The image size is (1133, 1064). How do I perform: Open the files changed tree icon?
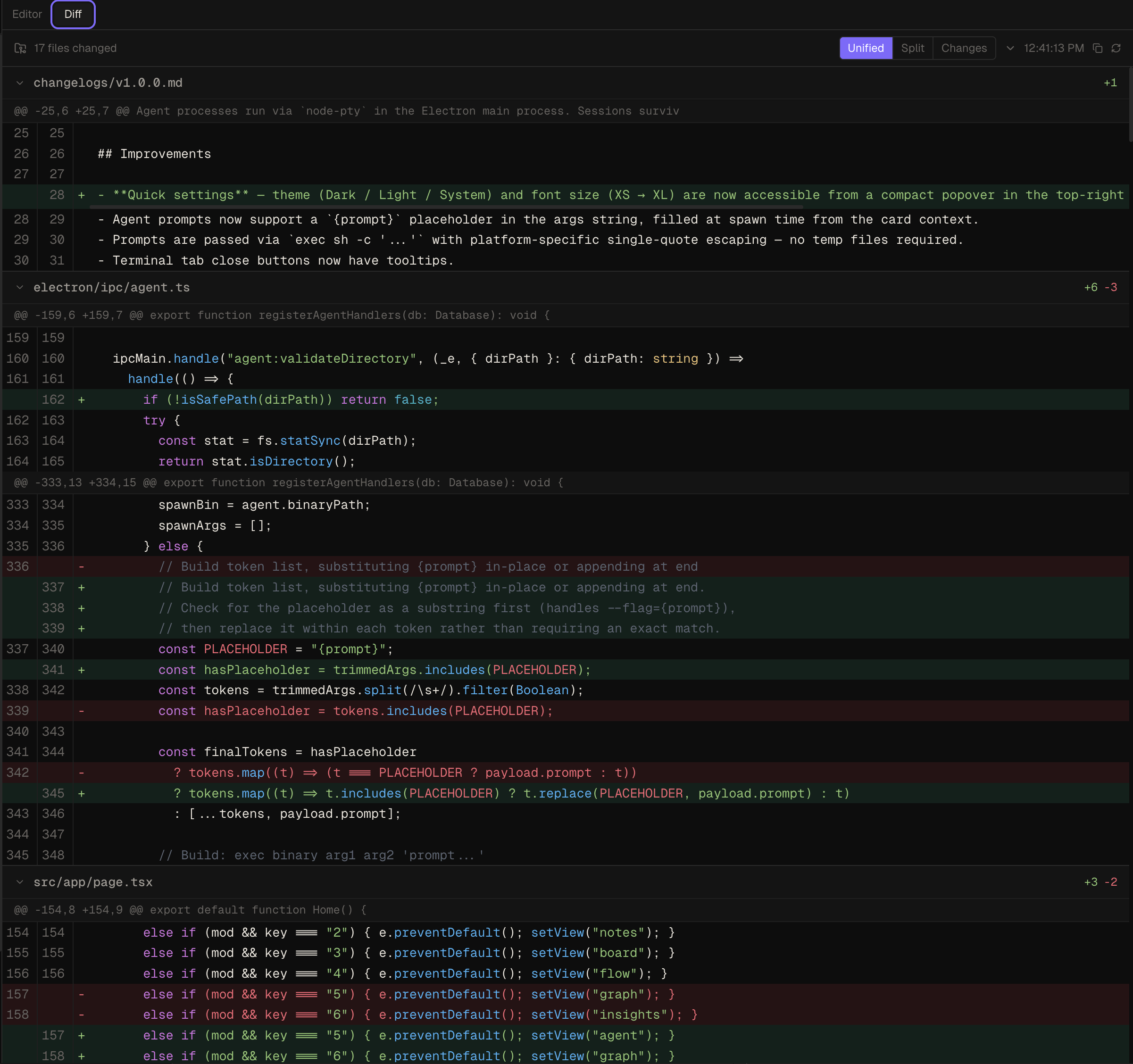pyautogui.click(x=20, y=49)
